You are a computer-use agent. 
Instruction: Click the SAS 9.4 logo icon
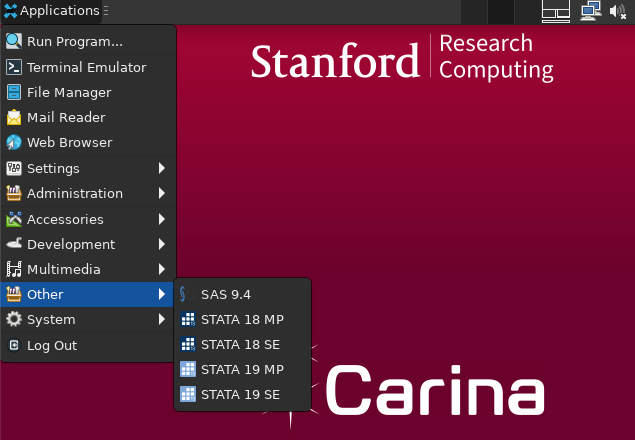tap(188, 294)
